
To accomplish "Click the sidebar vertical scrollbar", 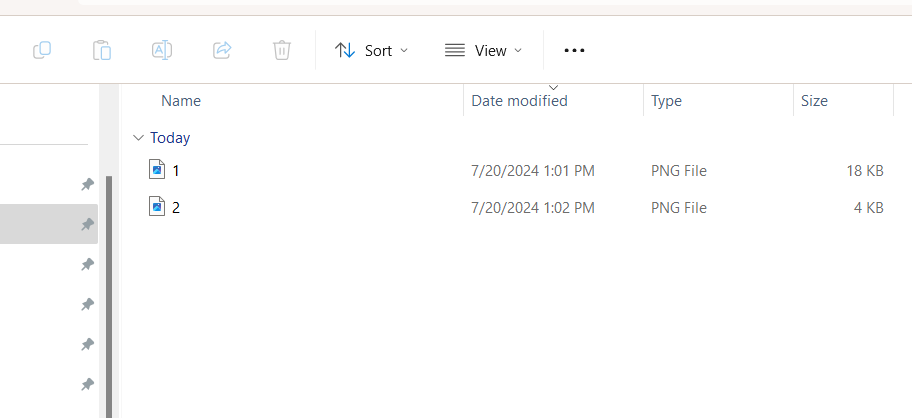I will click(109, 296).
